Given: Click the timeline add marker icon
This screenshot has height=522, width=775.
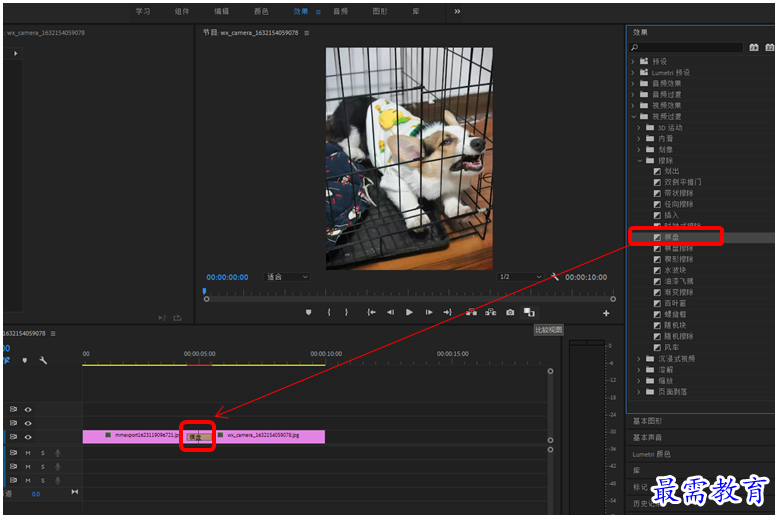Looking at the screenshot, I should 25,360.
